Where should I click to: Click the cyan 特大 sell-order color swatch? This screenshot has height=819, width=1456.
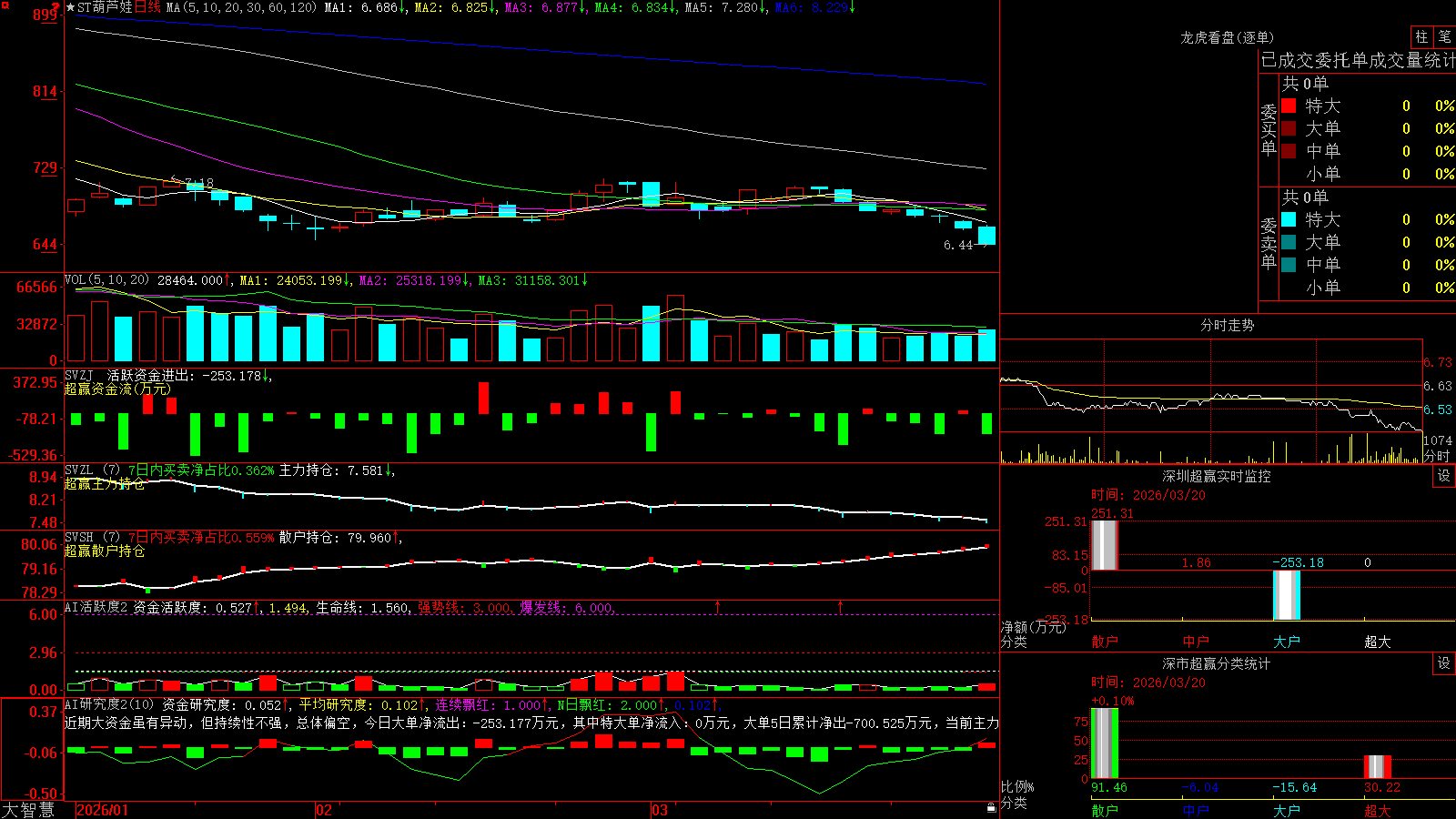tap(1289, 219)
